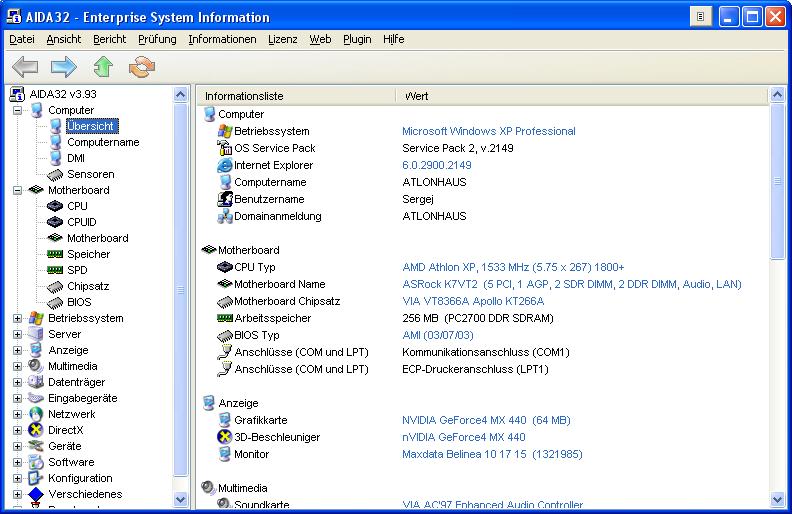Expand the Multimedia tree node
The height and width of the screenshot is (514, 792).
(x=17, y=366)
